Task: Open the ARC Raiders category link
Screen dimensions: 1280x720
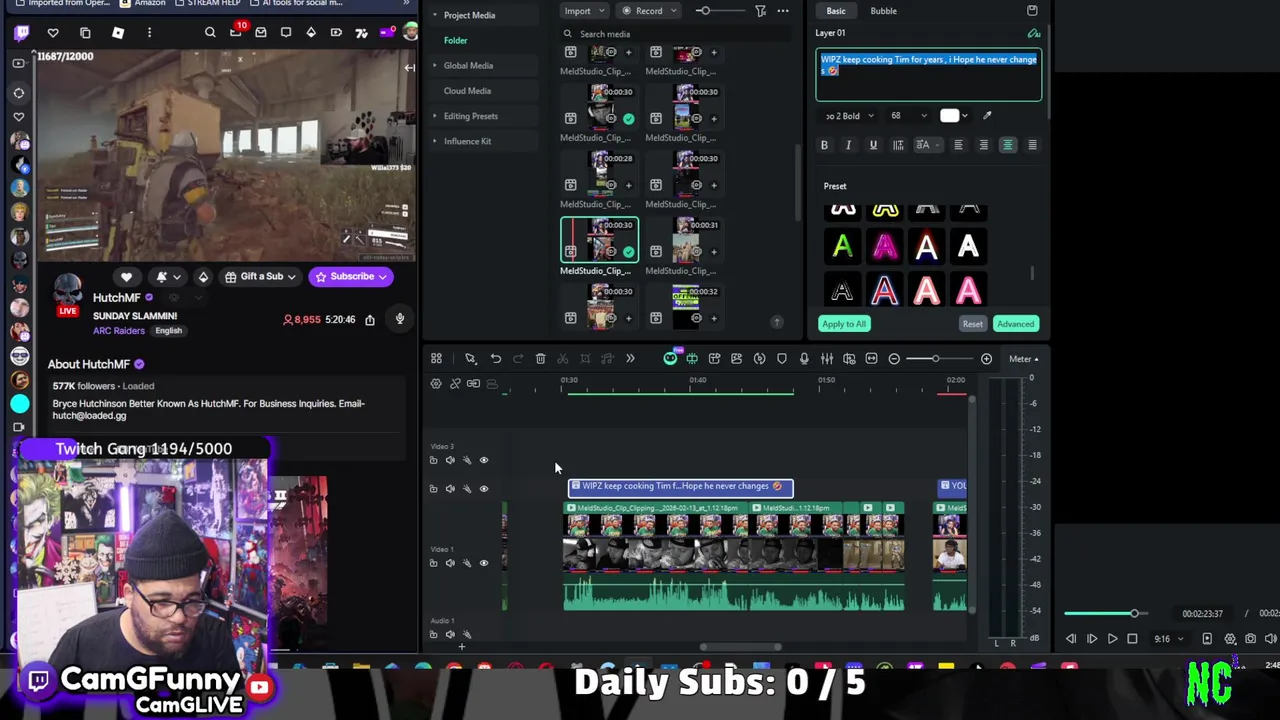Action: 119,331
